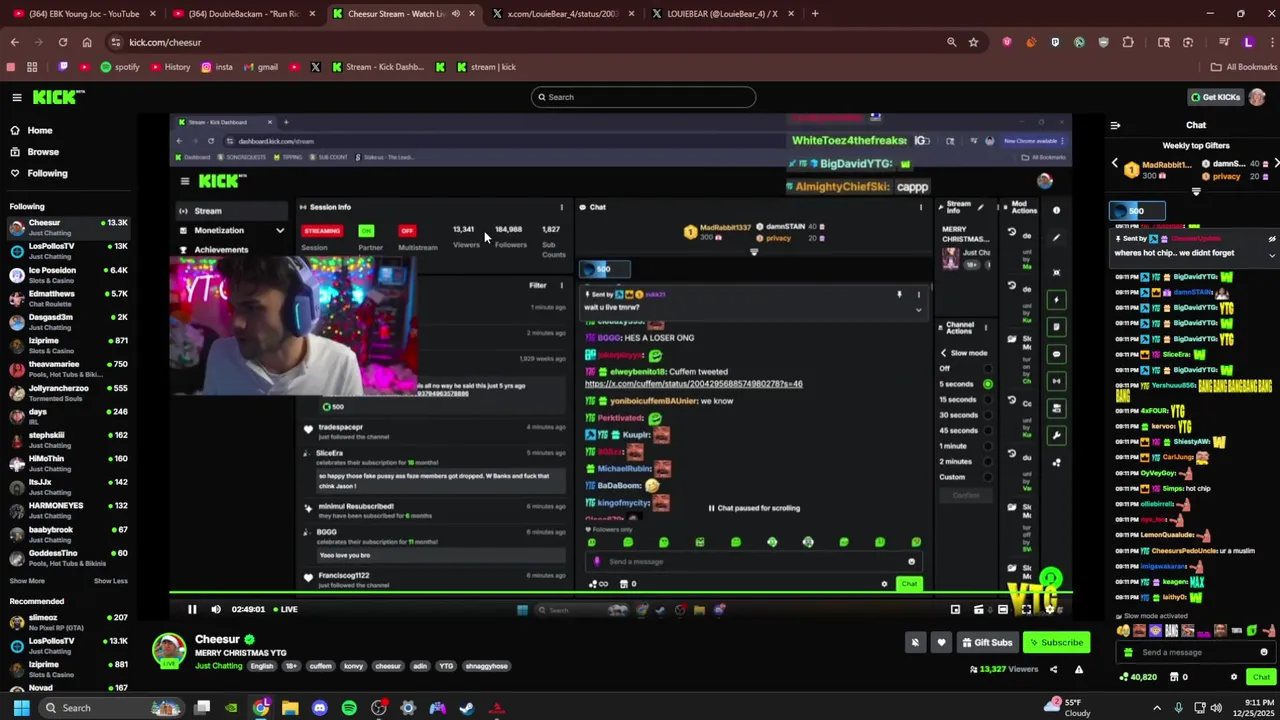Viewport: 1280px width, 720px height.
Task: Open Discord from the taskbar
Action: [319, 708]
